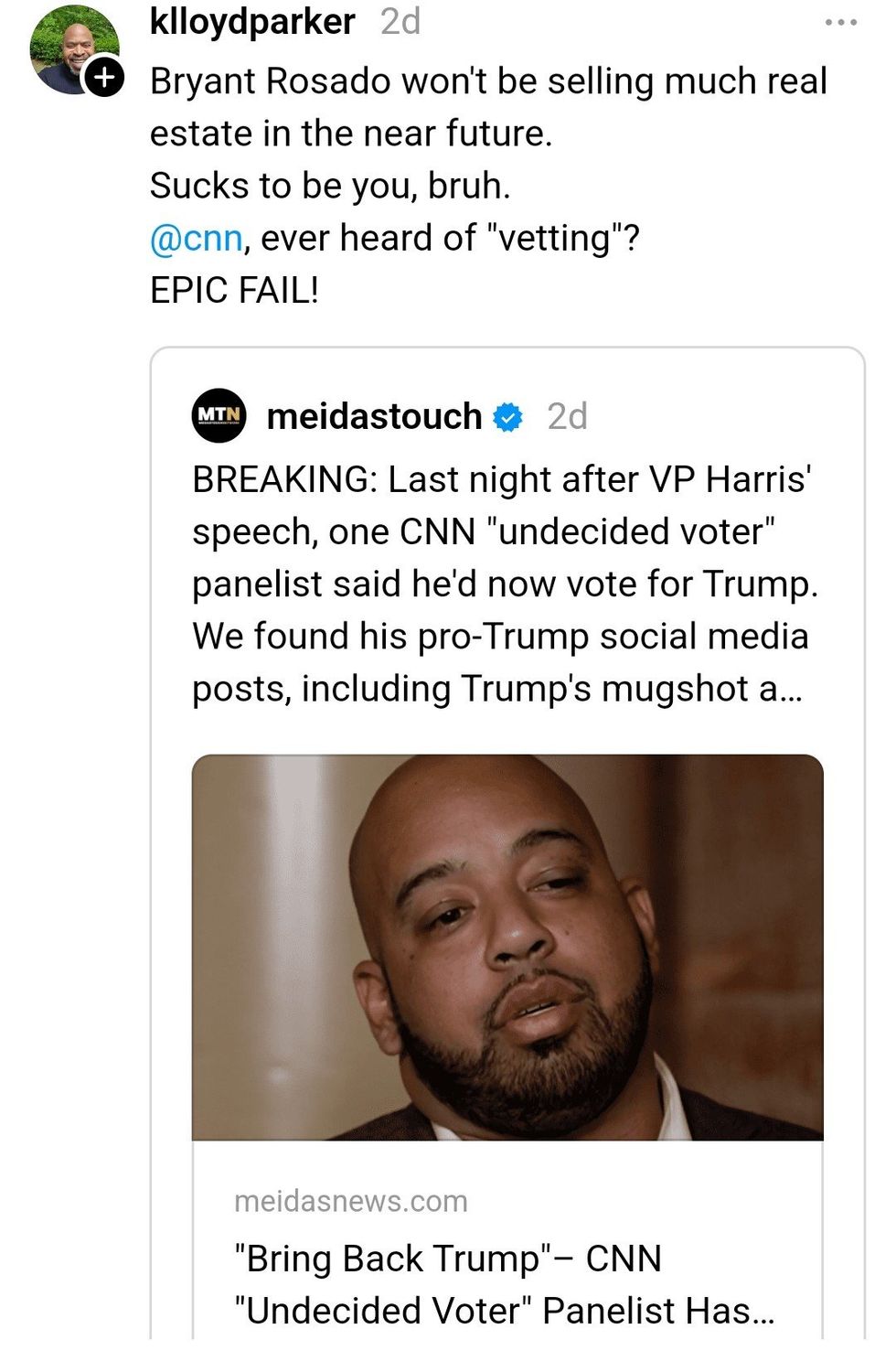The width and height of the screenshot is (896, 1350).
Task: Open the meidastouch account name
Action: (374, 416)
